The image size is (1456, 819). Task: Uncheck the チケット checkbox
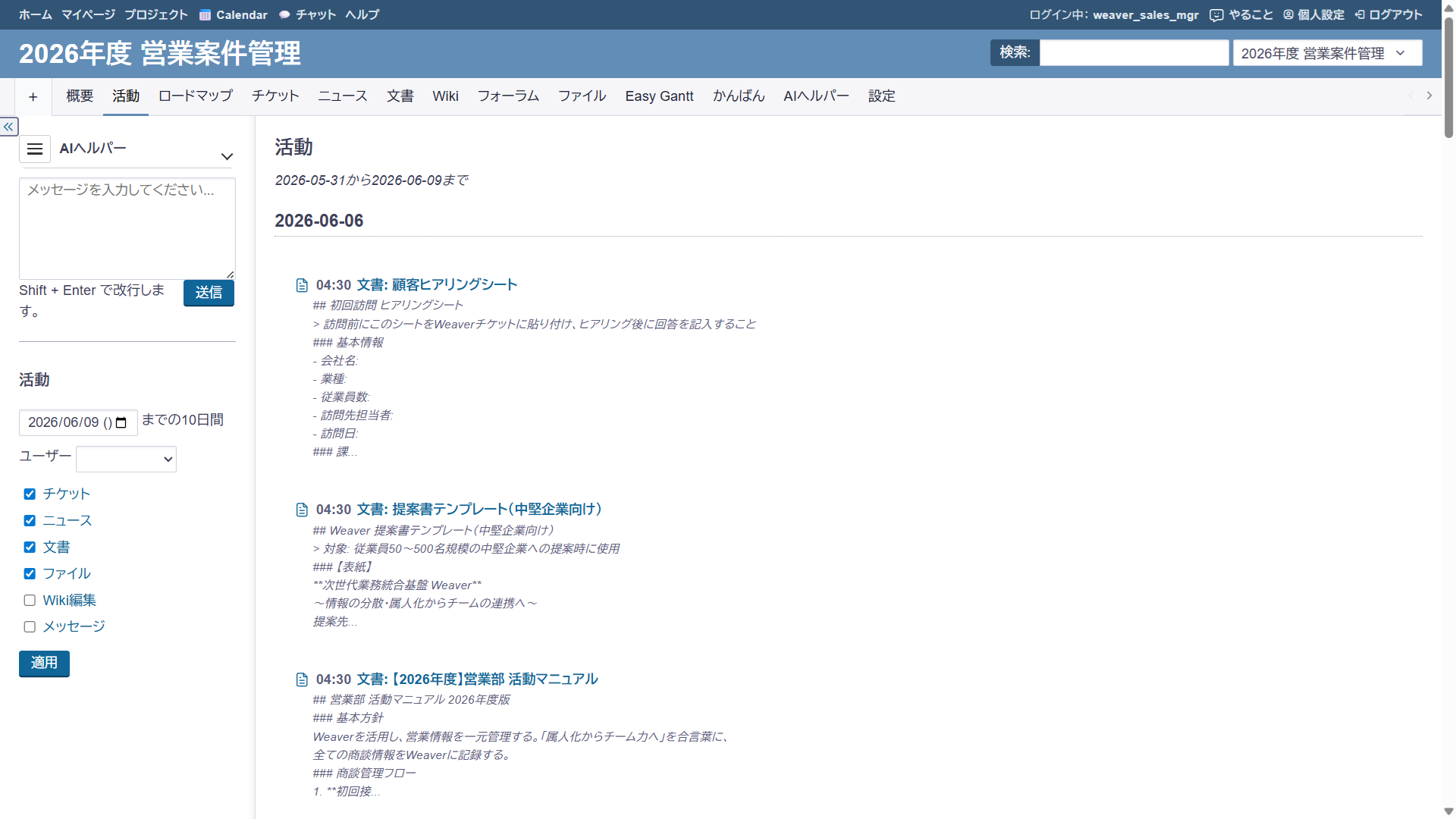click(x=30, y=494)
